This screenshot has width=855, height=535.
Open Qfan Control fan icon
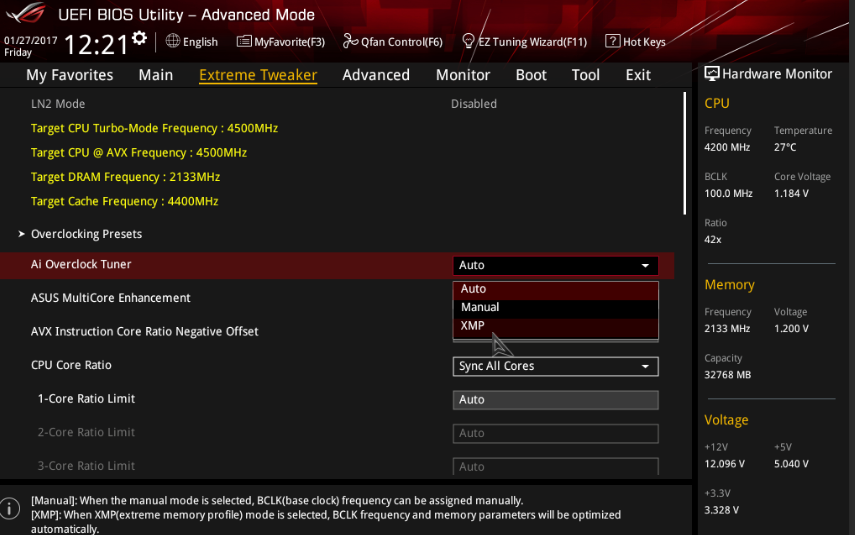point(350,41)
